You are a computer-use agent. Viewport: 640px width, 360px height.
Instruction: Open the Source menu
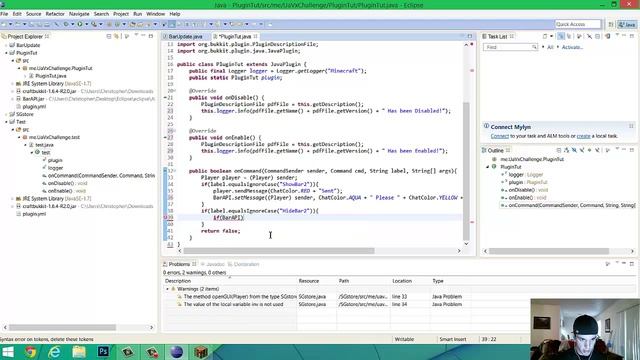(x=33, y=14)
